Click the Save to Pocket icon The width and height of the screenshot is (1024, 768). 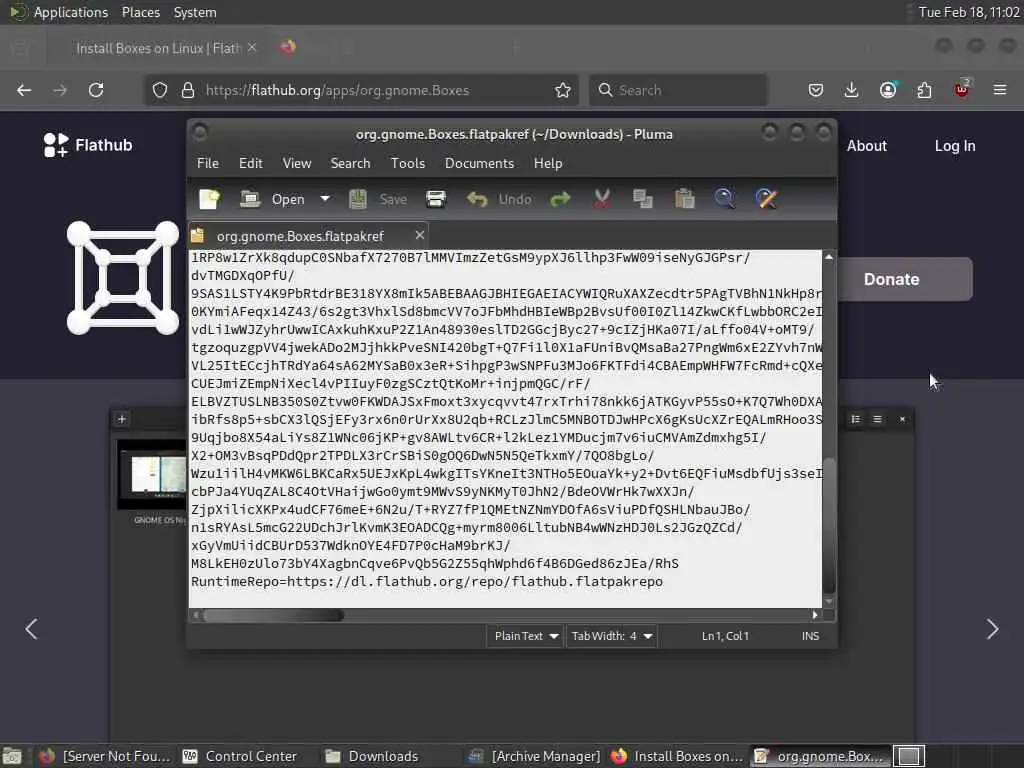point(816,90)
